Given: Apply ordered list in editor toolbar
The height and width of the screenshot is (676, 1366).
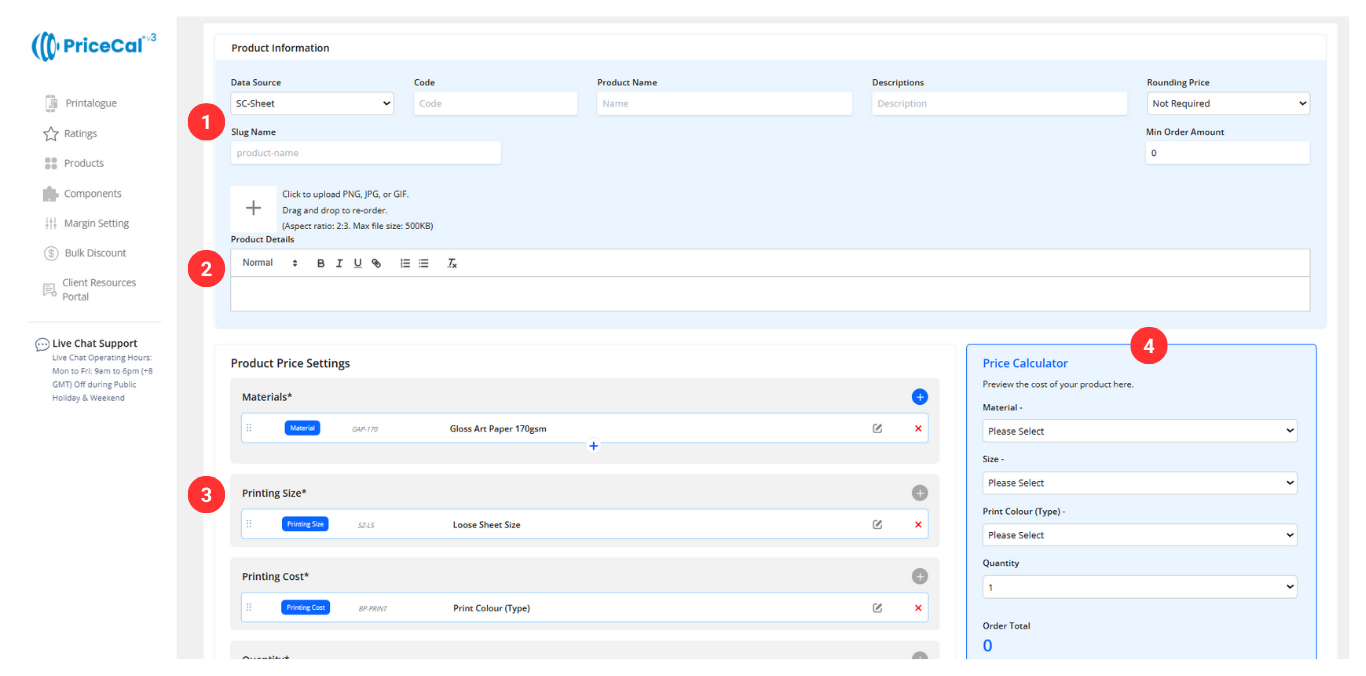Looking at the screenshot, I should [x=405, y=263].
